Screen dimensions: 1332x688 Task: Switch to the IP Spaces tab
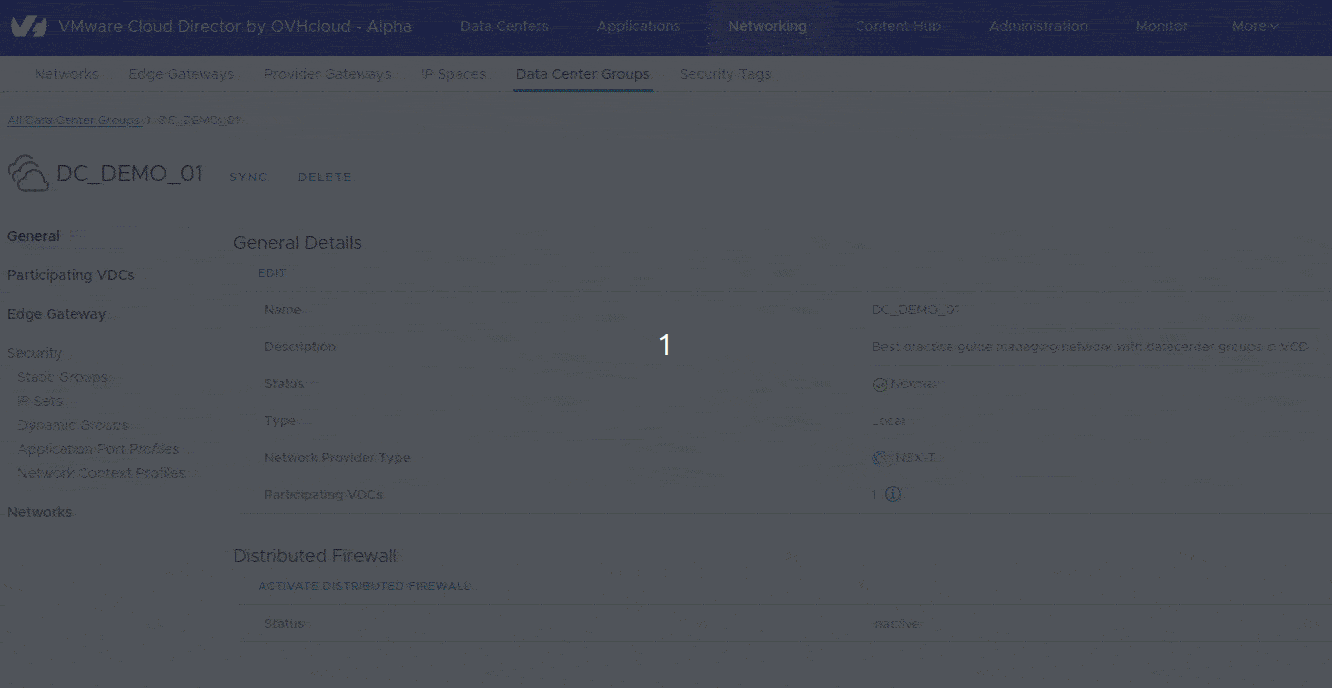pyautogui.click(x=453, y=74)
